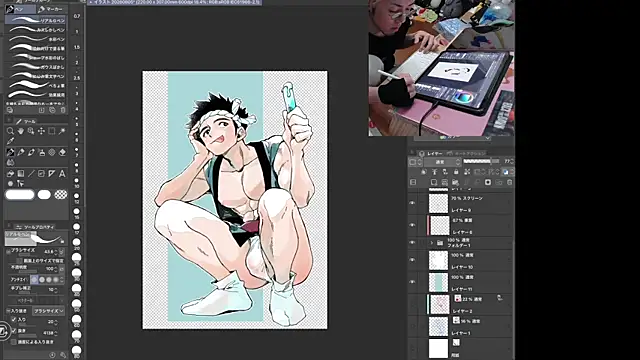Select the Text tool
This screenshot has height=360, width=640.
tap(62, 173)
